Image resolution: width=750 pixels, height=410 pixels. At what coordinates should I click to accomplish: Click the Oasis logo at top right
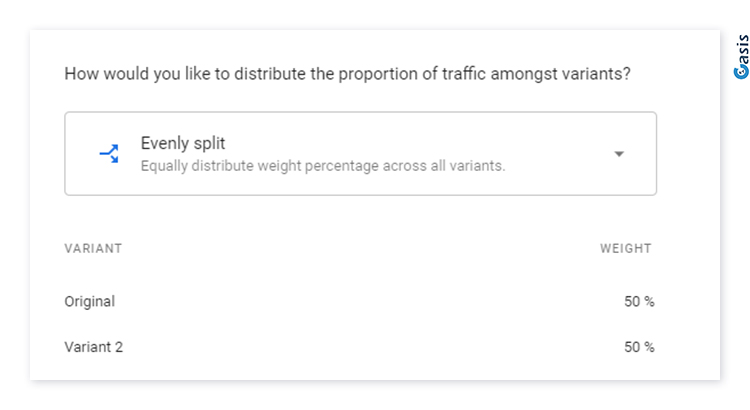coord(741,56)
